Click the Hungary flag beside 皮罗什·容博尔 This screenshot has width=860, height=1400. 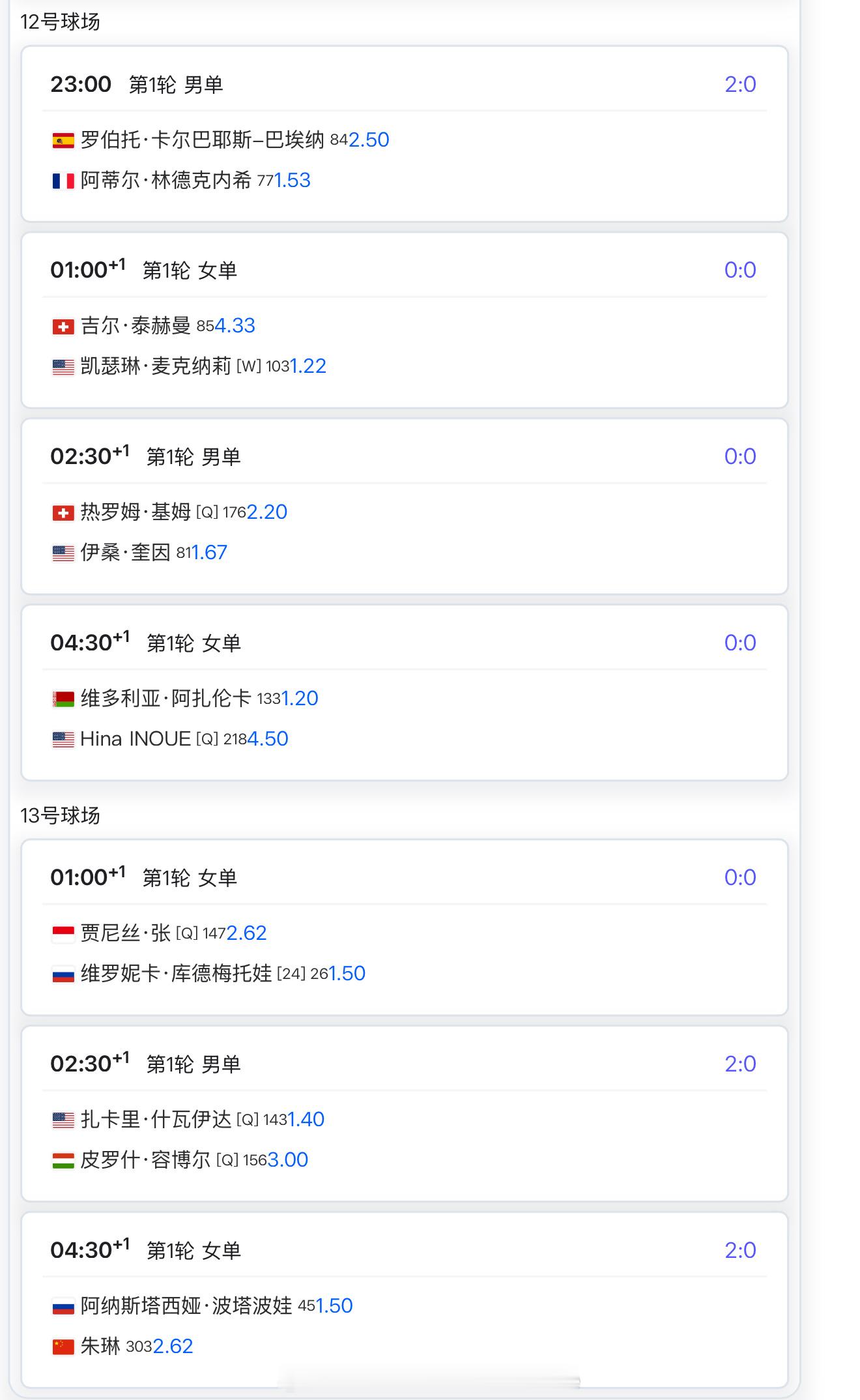point(63,1160)
